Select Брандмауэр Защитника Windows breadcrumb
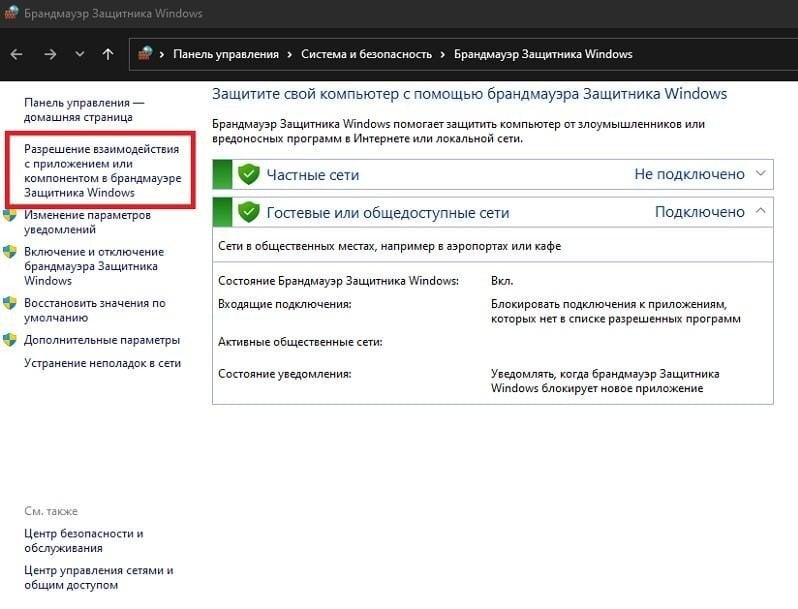798x609 pixels. [x=543, y=54]
